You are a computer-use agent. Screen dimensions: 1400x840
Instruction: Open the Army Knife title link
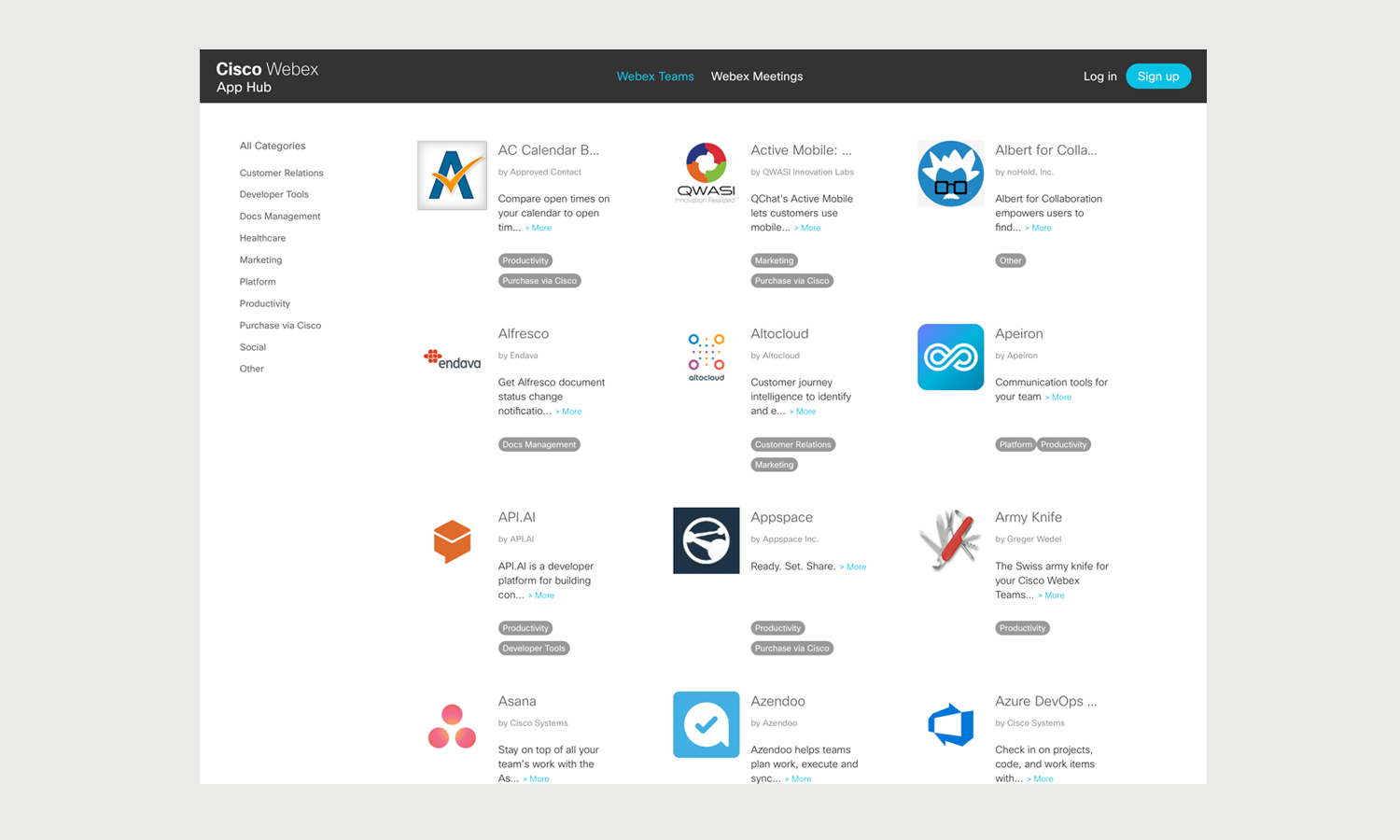pos(1029,517)
